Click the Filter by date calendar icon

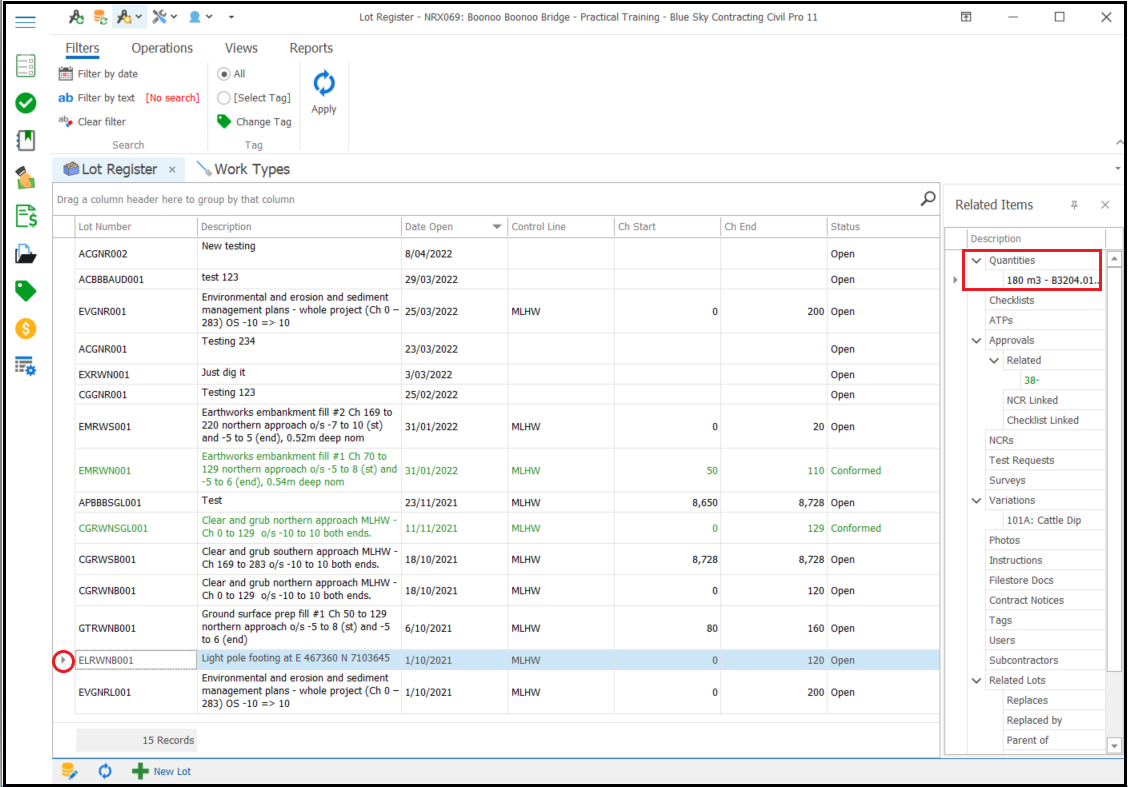[x=65, y=73]
